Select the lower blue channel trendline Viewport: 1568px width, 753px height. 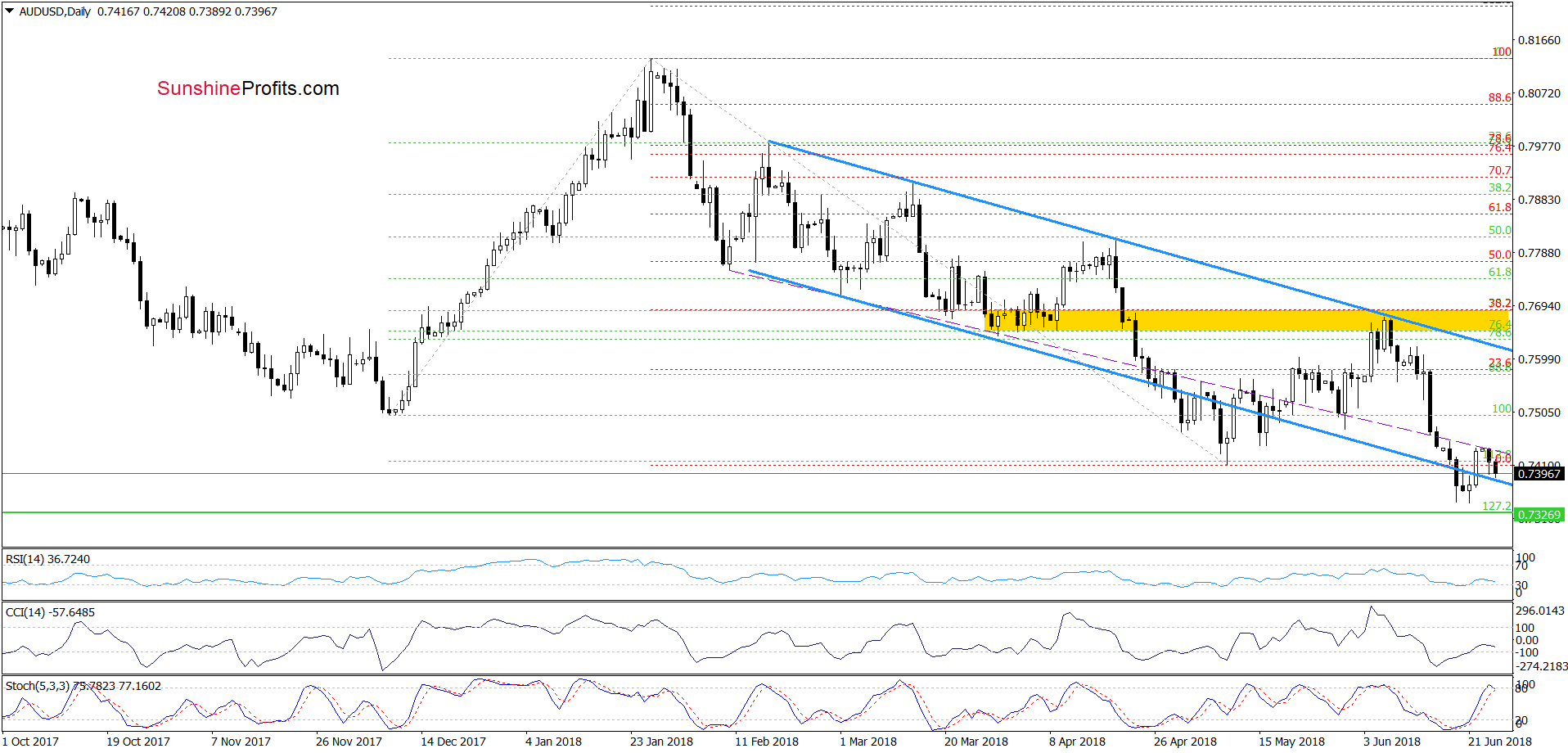tap(1131, 377)
